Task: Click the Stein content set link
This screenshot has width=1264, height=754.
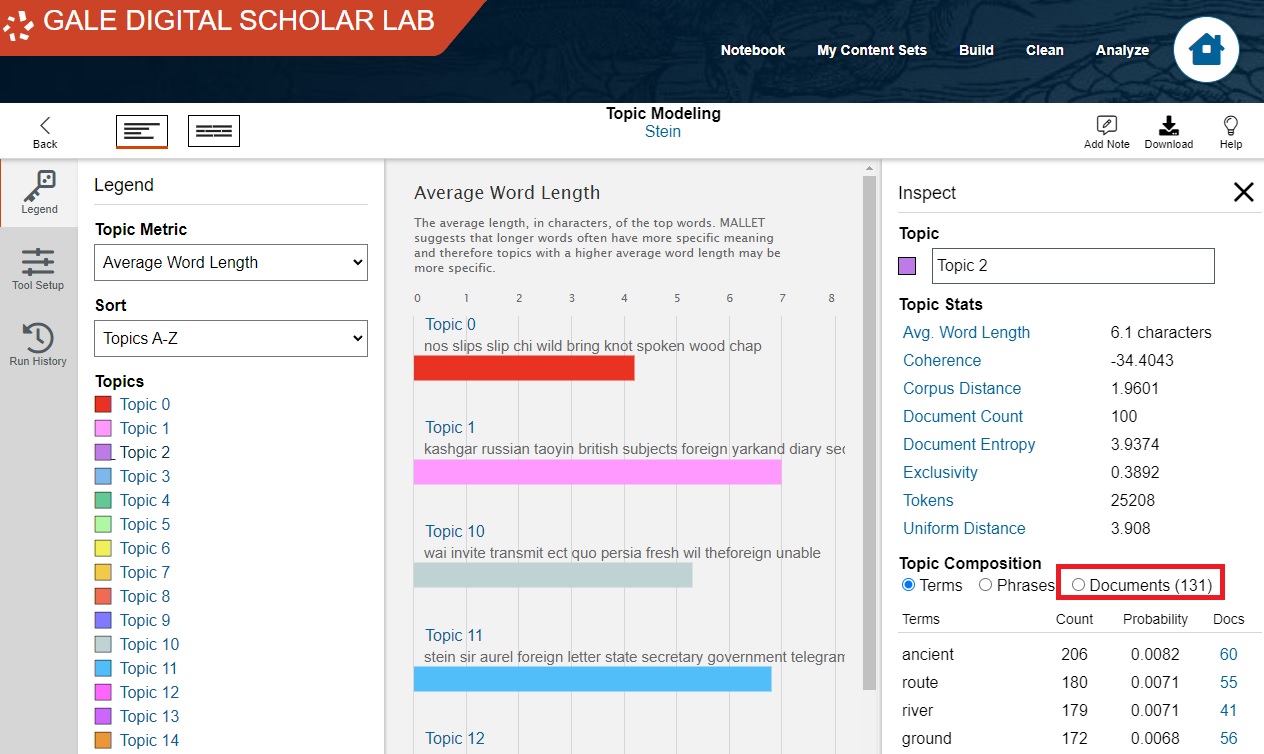Action: (x=663, y=131)
